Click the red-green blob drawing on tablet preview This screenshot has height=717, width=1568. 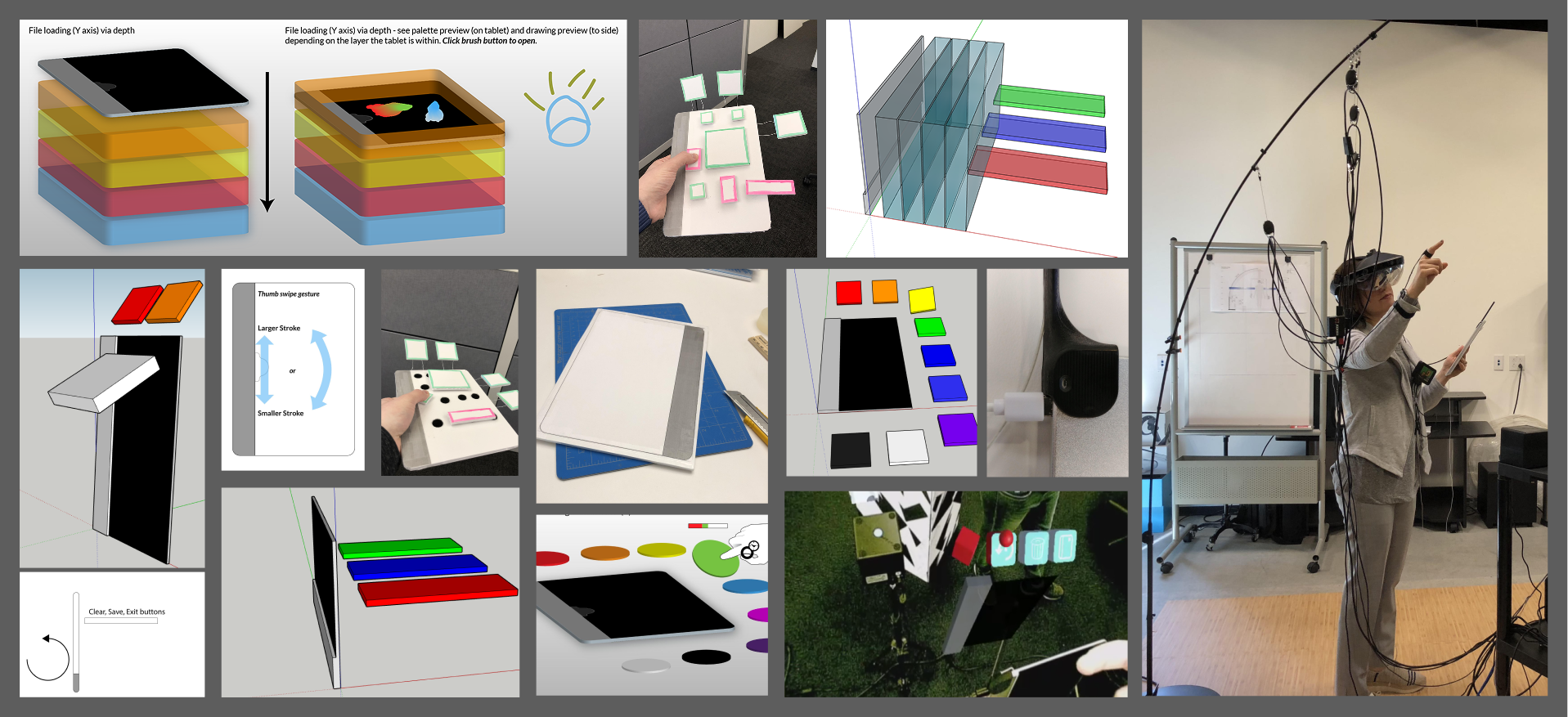[x=389, y=109]
